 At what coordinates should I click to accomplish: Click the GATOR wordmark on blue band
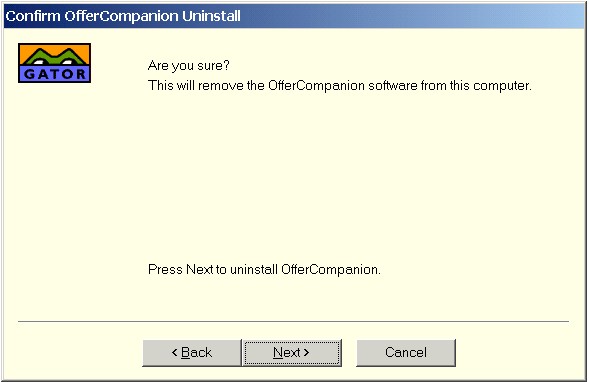pos(55,74)
